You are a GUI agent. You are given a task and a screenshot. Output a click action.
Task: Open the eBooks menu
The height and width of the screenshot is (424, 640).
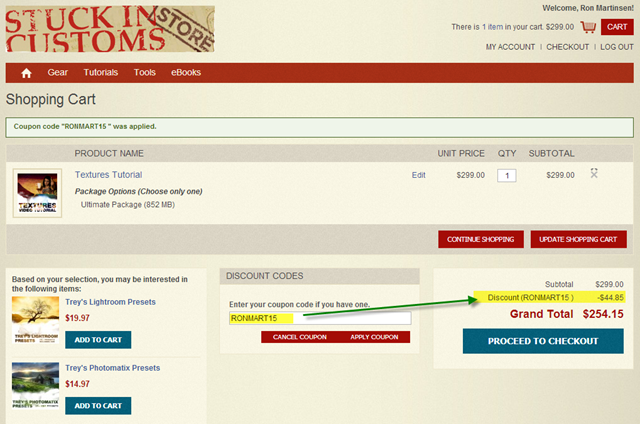186,73
